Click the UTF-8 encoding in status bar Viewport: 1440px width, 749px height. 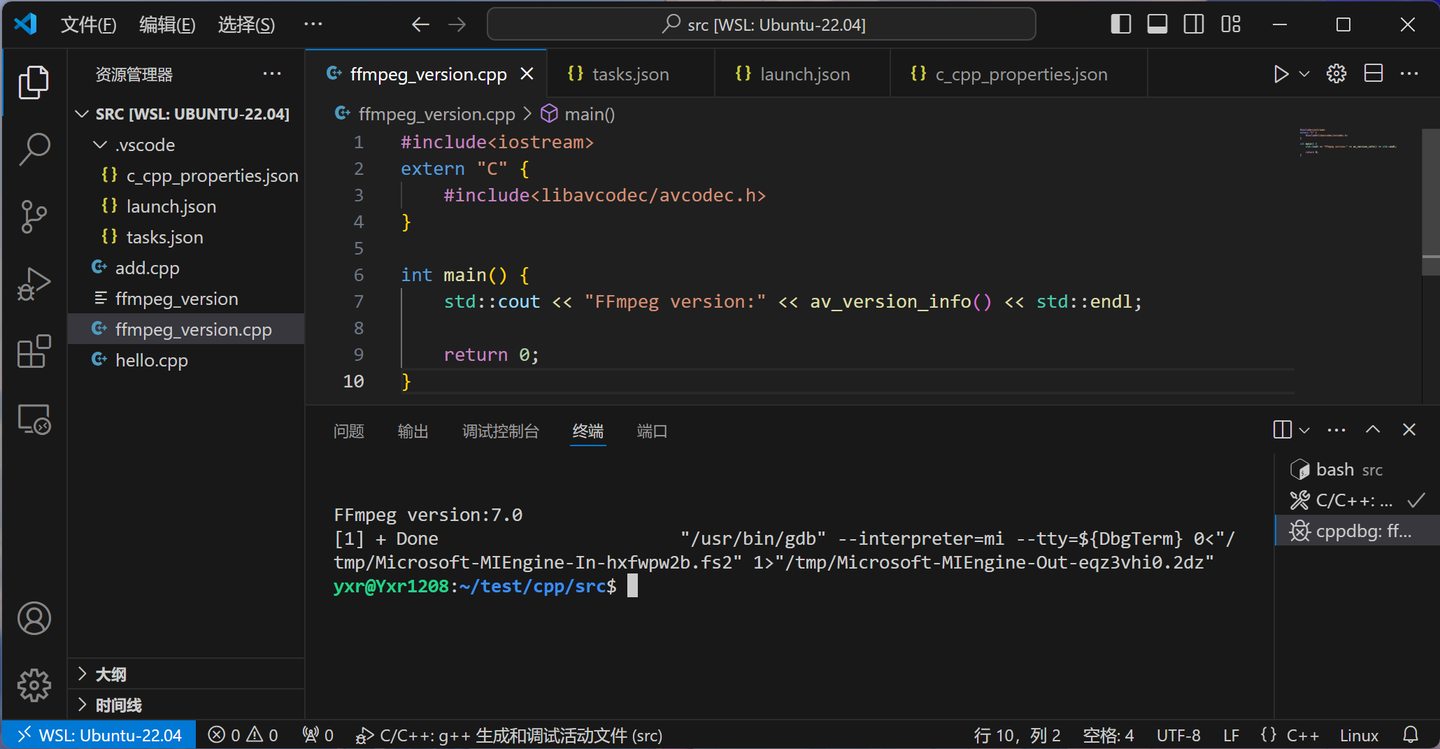click(1178, 735)
